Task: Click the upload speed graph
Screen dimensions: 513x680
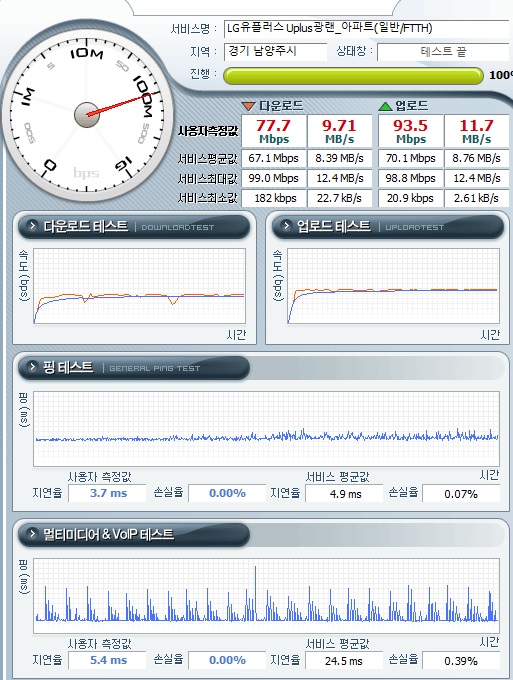Action: pyautogui.click(x=393, y=286)
